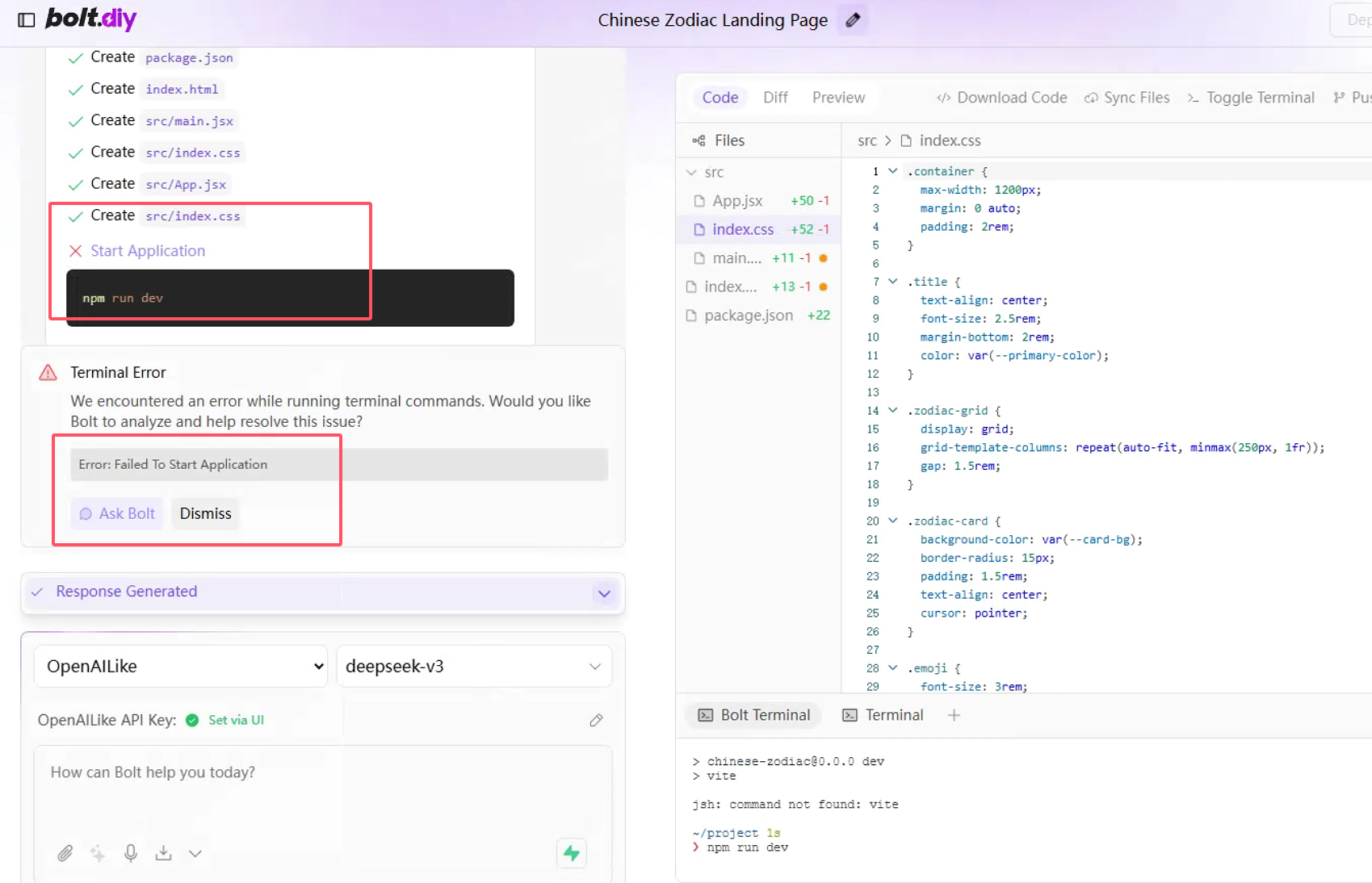Select the Terminal tab
Viewport: 1372px width, 883px height.
pos(883,715)
